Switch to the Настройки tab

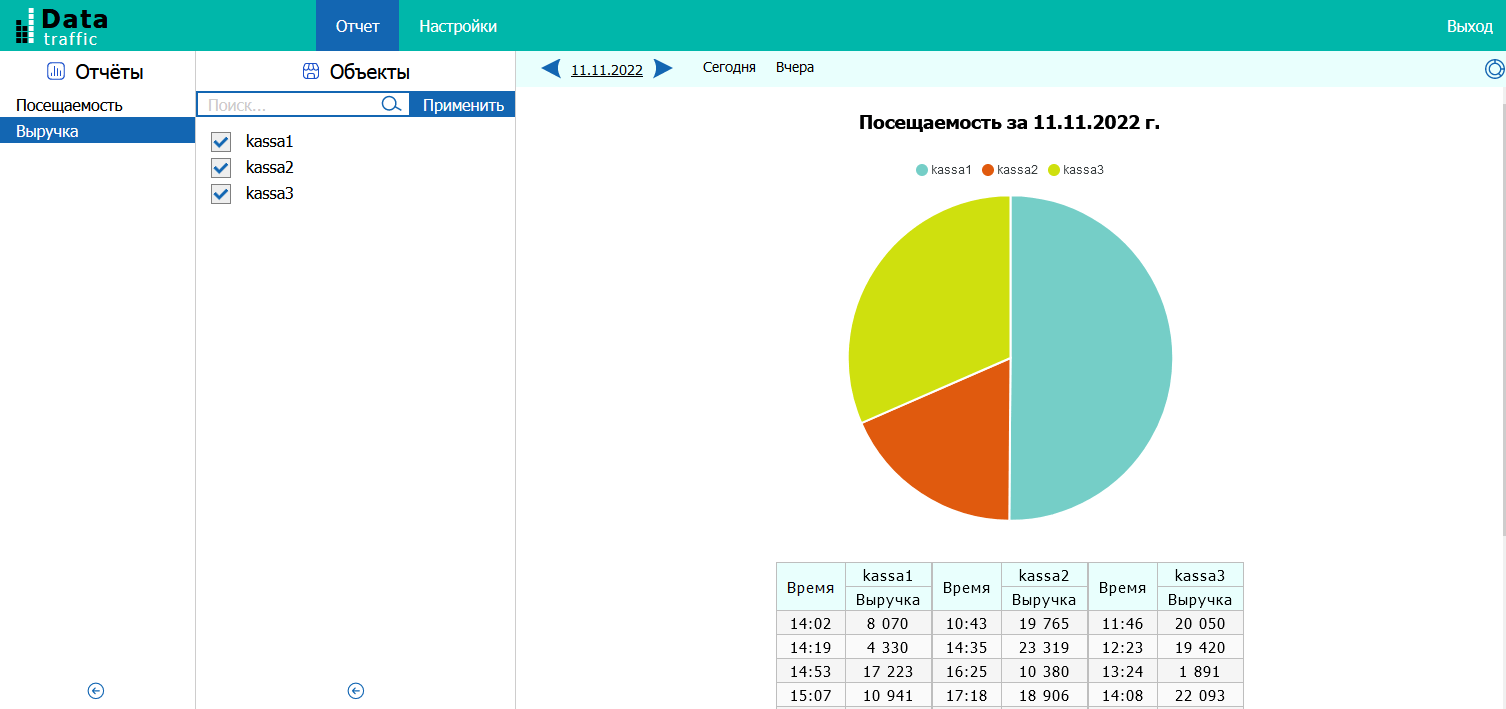pyautogui.click(x=457, y=26)
